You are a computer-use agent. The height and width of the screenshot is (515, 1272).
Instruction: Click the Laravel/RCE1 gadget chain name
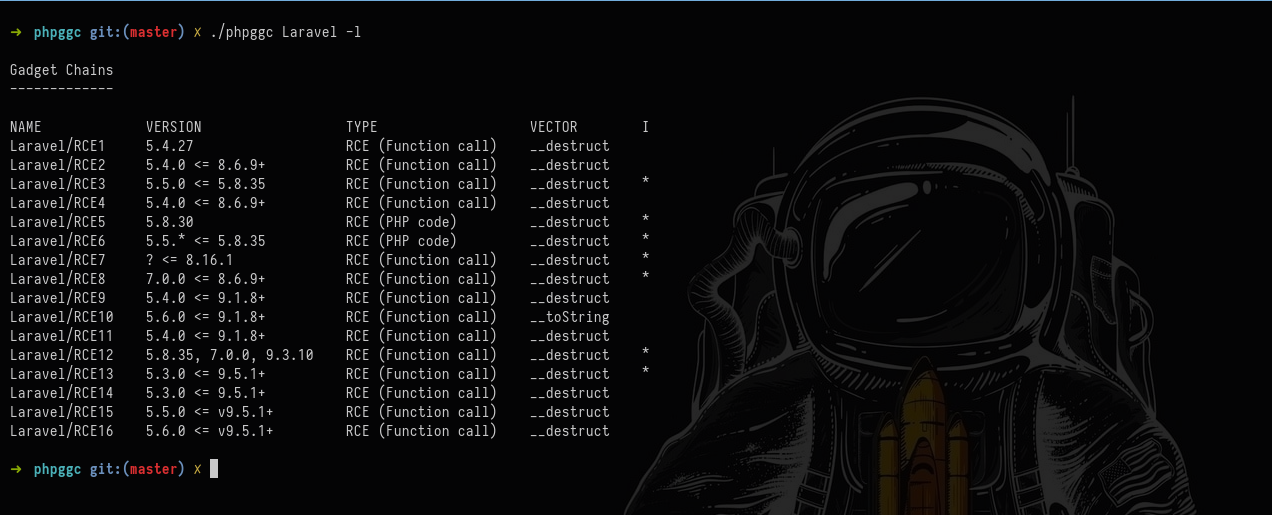tap(57, 146)
